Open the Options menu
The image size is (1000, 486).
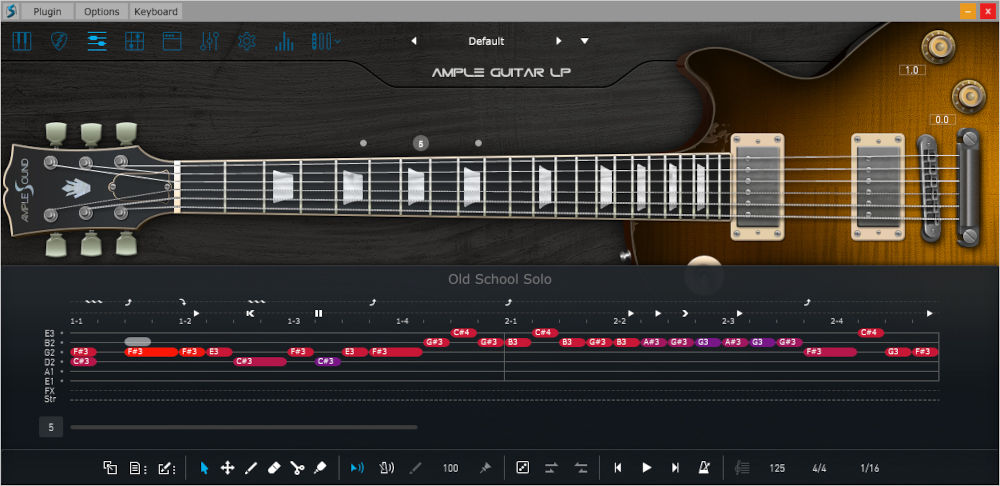[x=101, y=11]
